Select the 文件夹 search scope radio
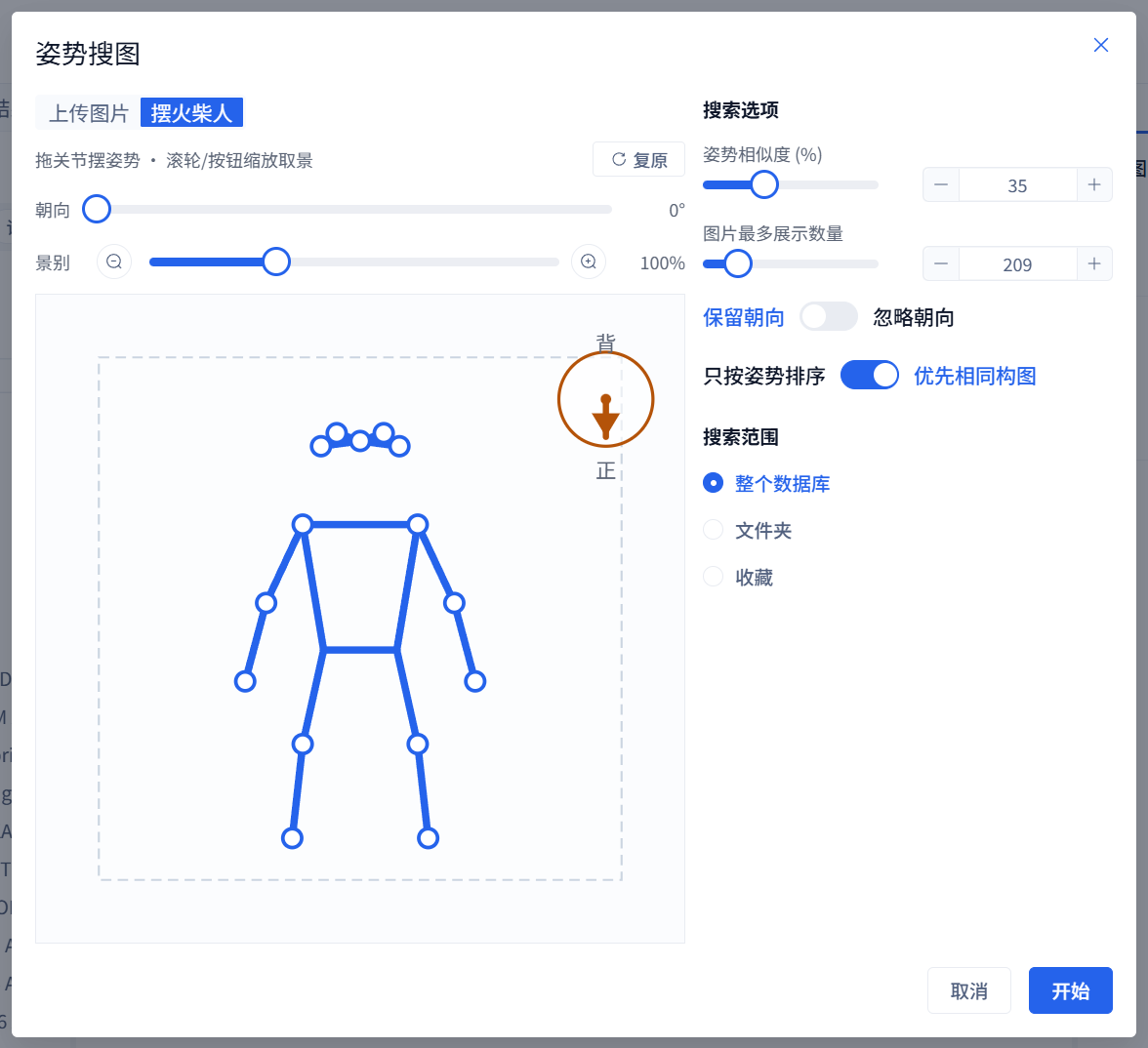This screenshot has width=1148, height=1048. coord(713,530)
